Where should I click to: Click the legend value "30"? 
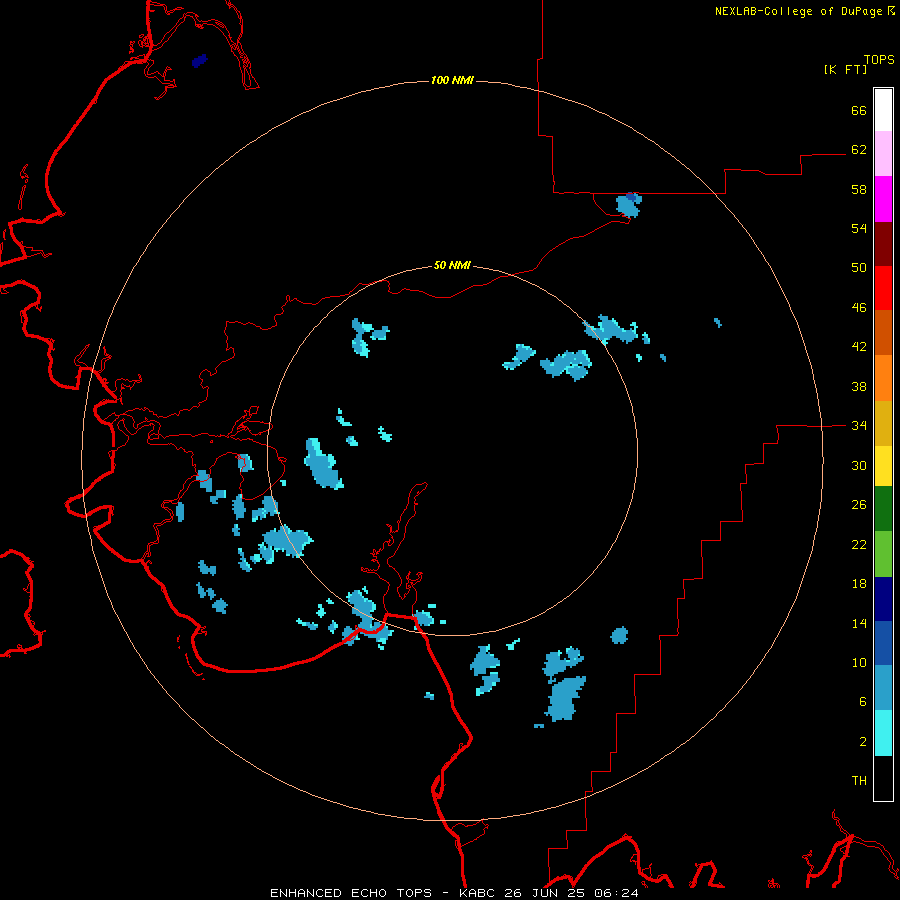pyautogui.click(x=859, y=465)
